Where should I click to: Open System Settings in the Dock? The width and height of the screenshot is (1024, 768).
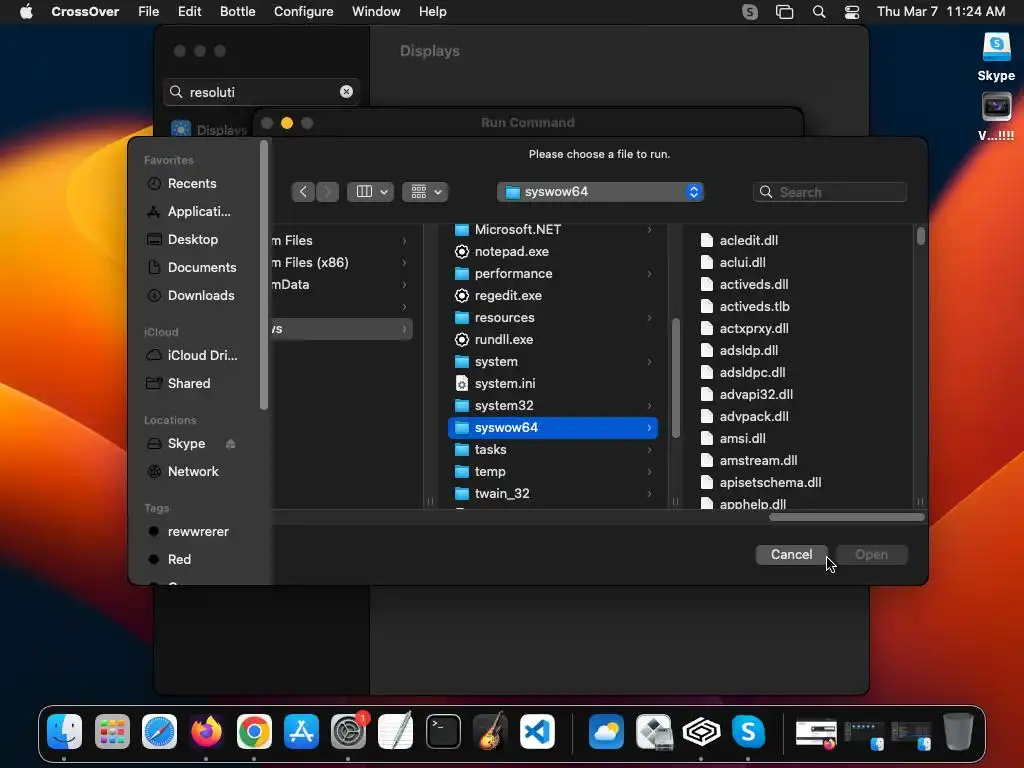(x=349, y=731)
